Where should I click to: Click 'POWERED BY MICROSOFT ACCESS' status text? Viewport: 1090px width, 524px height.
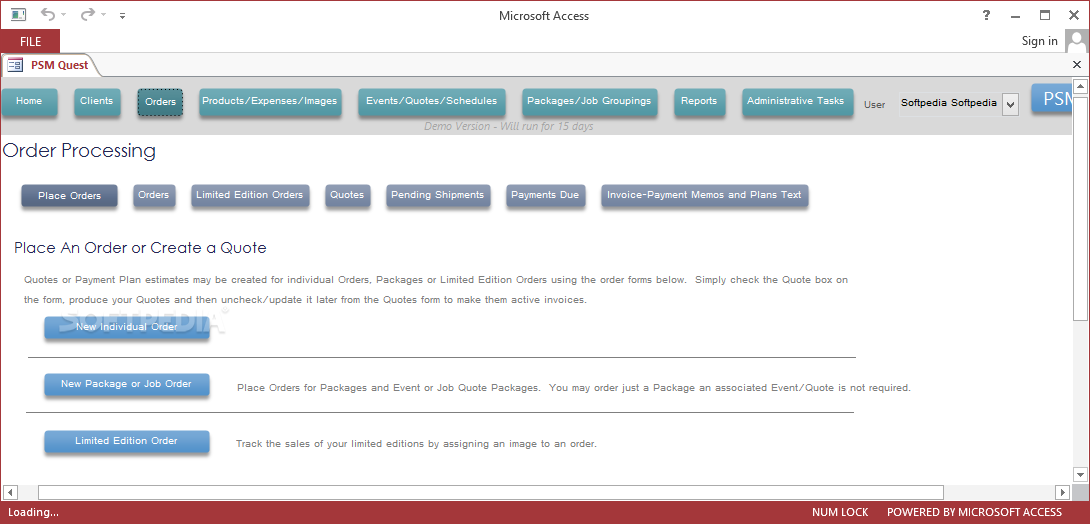click(x=974, y=512)
